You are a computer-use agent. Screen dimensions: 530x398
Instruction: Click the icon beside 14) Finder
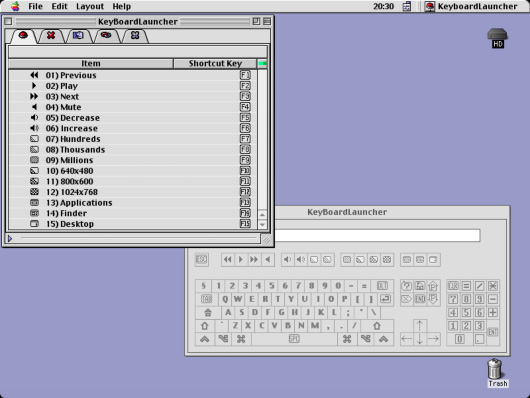click(x=34, y=213)
